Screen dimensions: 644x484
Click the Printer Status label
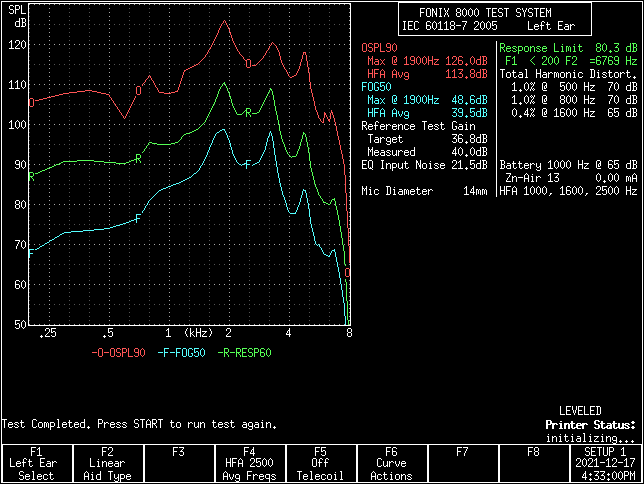pos(591,425)
